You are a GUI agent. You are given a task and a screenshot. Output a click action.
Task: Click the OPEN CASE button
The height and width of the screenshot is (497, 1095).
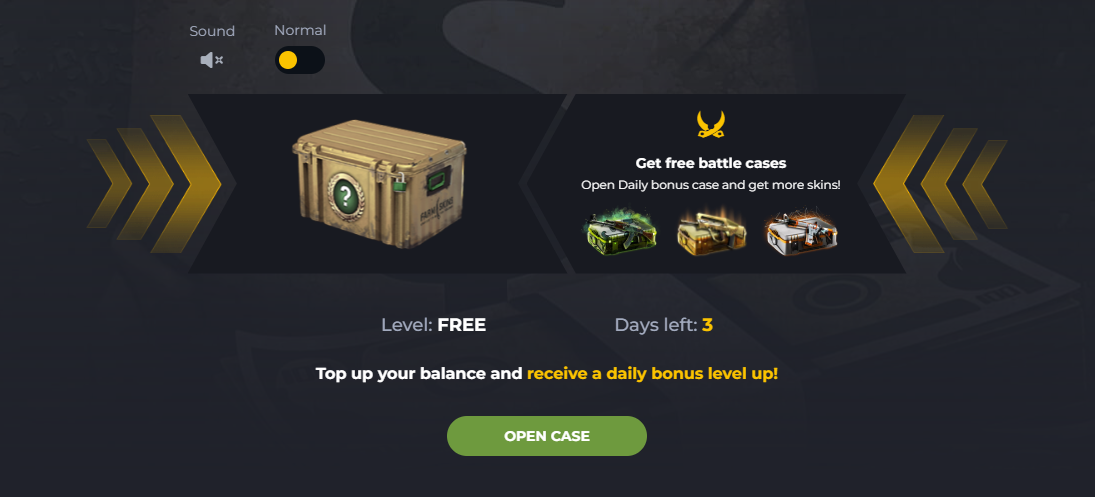pos(547,436)
